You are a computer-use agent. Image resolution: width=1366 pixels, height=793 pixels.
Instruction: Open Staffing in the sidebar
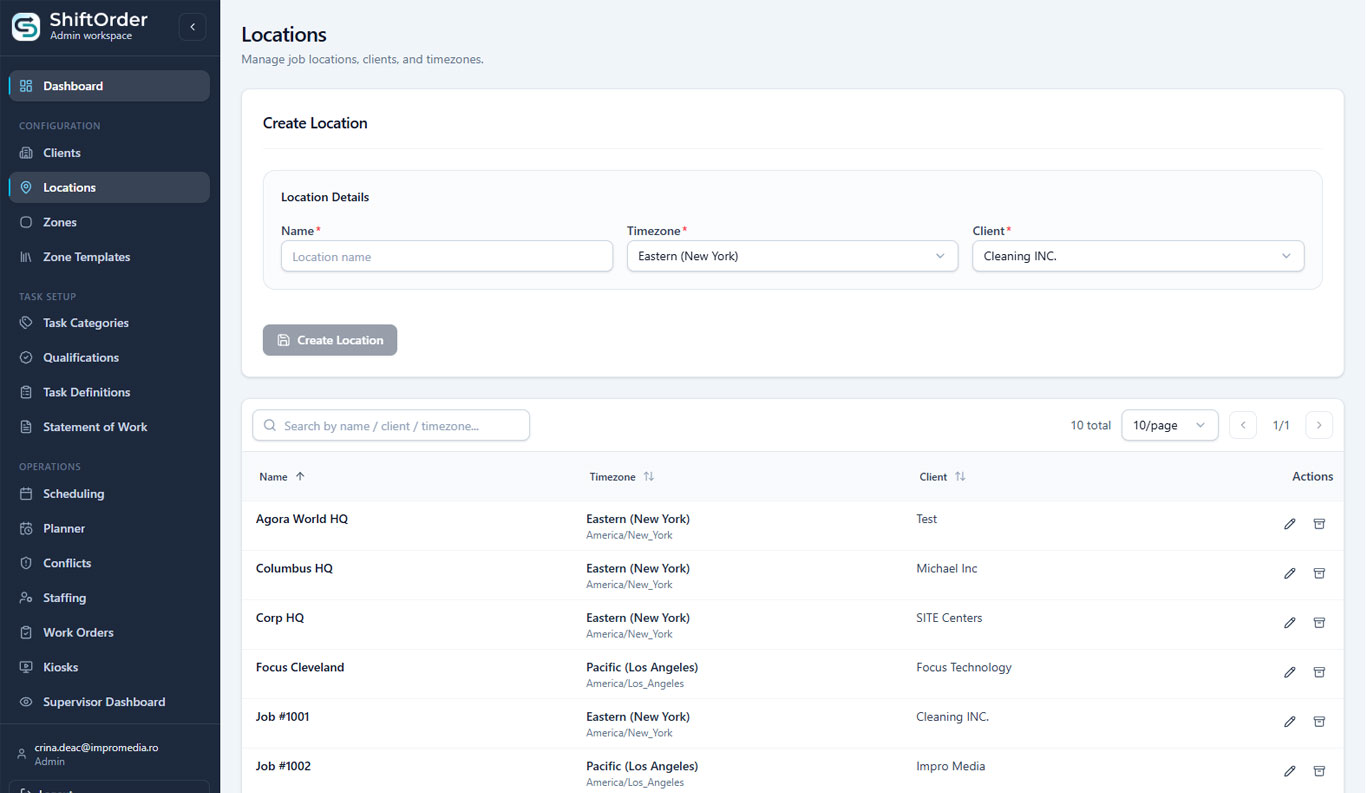tap(109, 598)
